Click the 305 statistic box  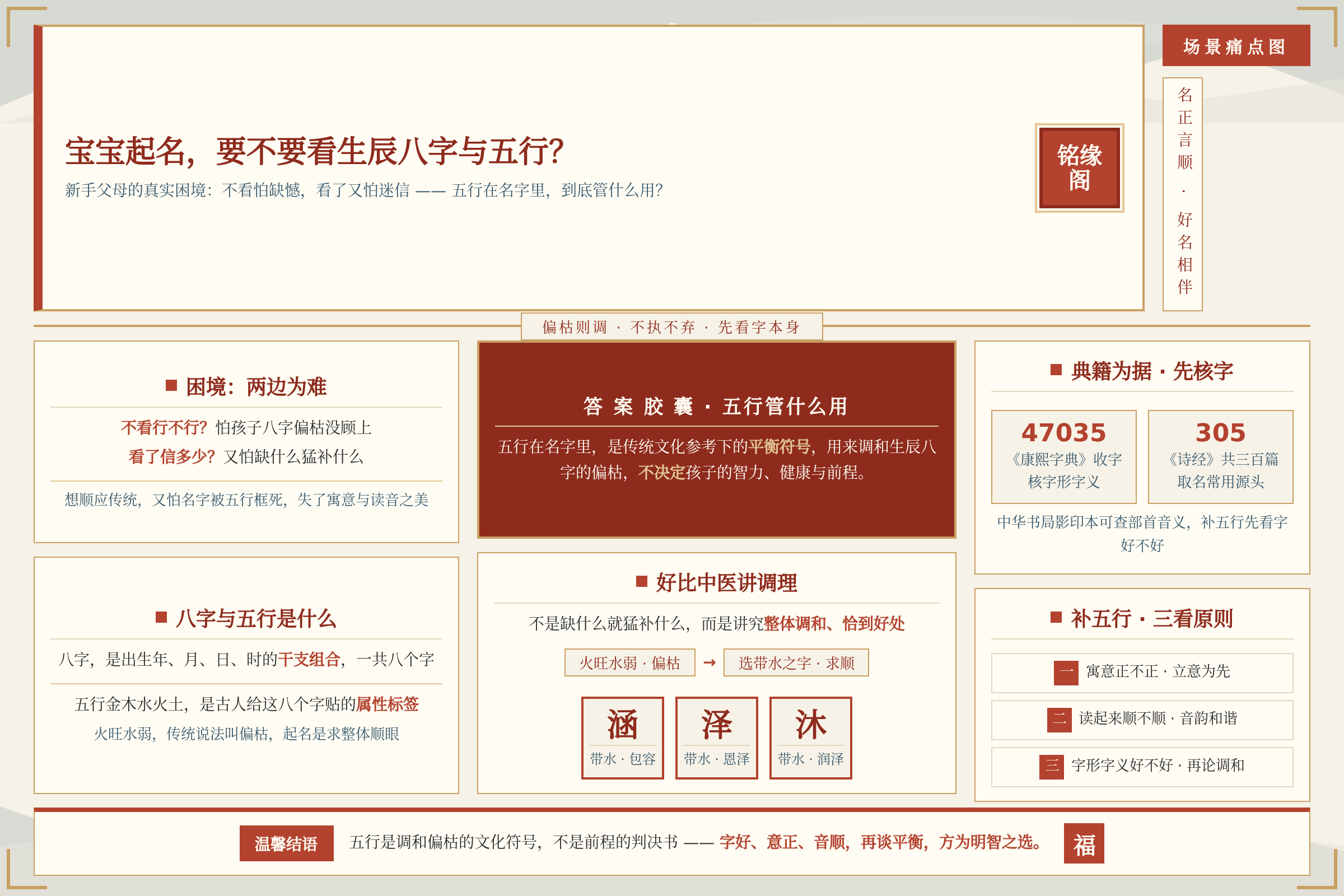click(1220, 456)
